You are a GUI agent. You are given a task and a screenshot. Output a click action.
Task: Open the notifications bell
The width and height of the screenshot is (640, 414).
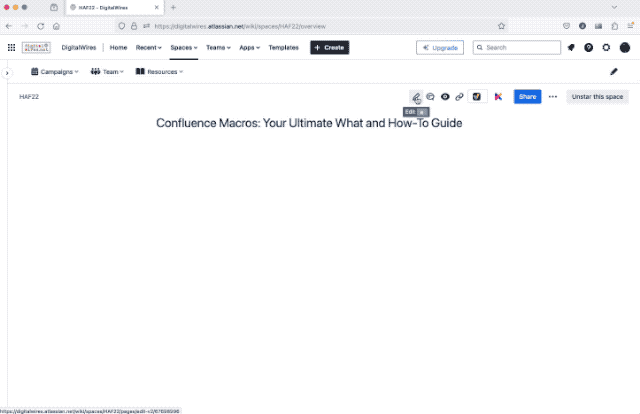click(x=571, y=48)
